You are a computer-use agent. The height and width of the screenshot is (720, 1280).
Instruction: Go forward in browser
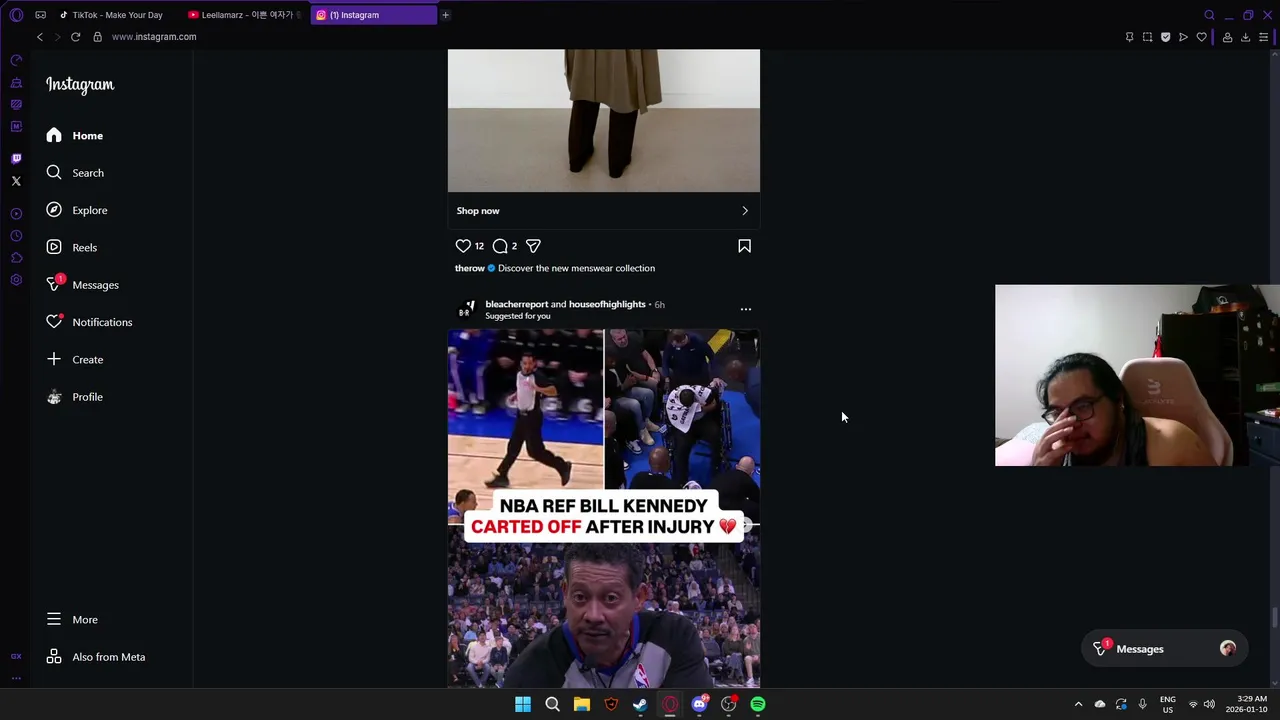coord(57,37)
